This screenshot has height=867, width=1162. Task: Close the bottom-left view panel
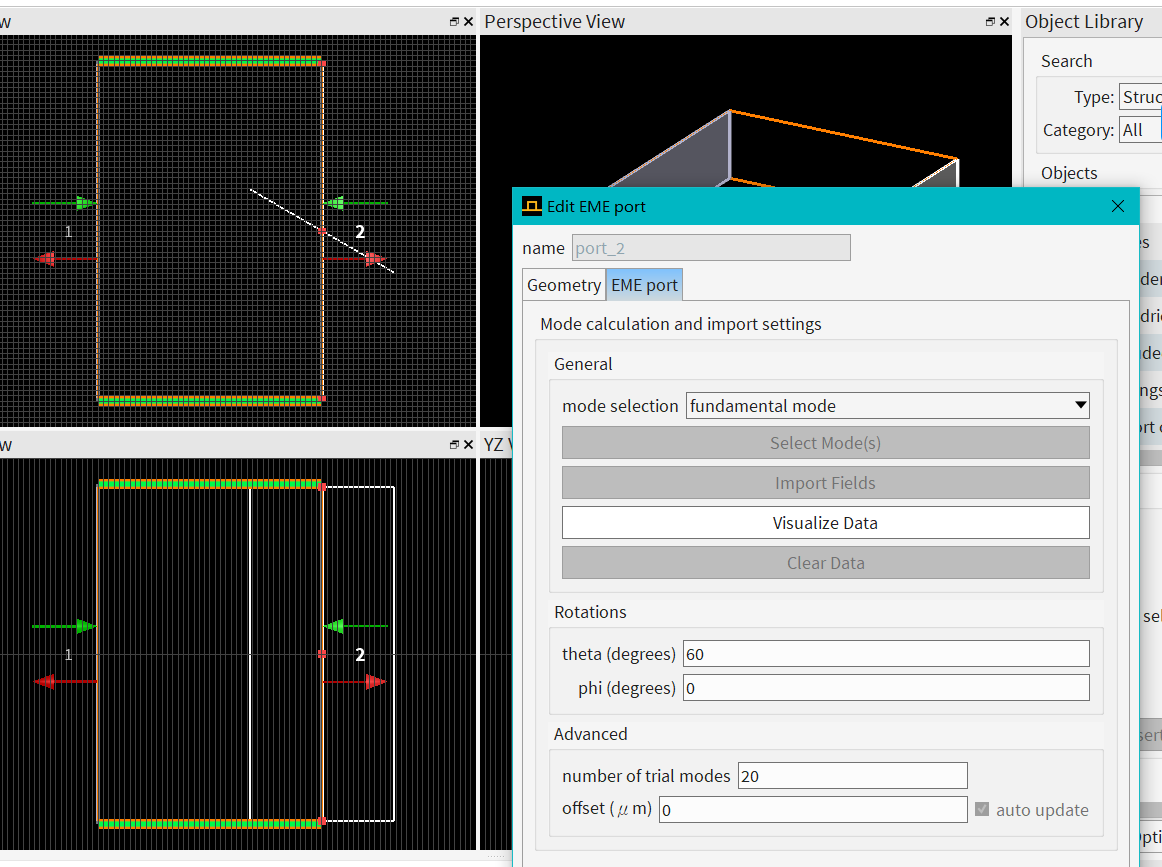(468, 445)
